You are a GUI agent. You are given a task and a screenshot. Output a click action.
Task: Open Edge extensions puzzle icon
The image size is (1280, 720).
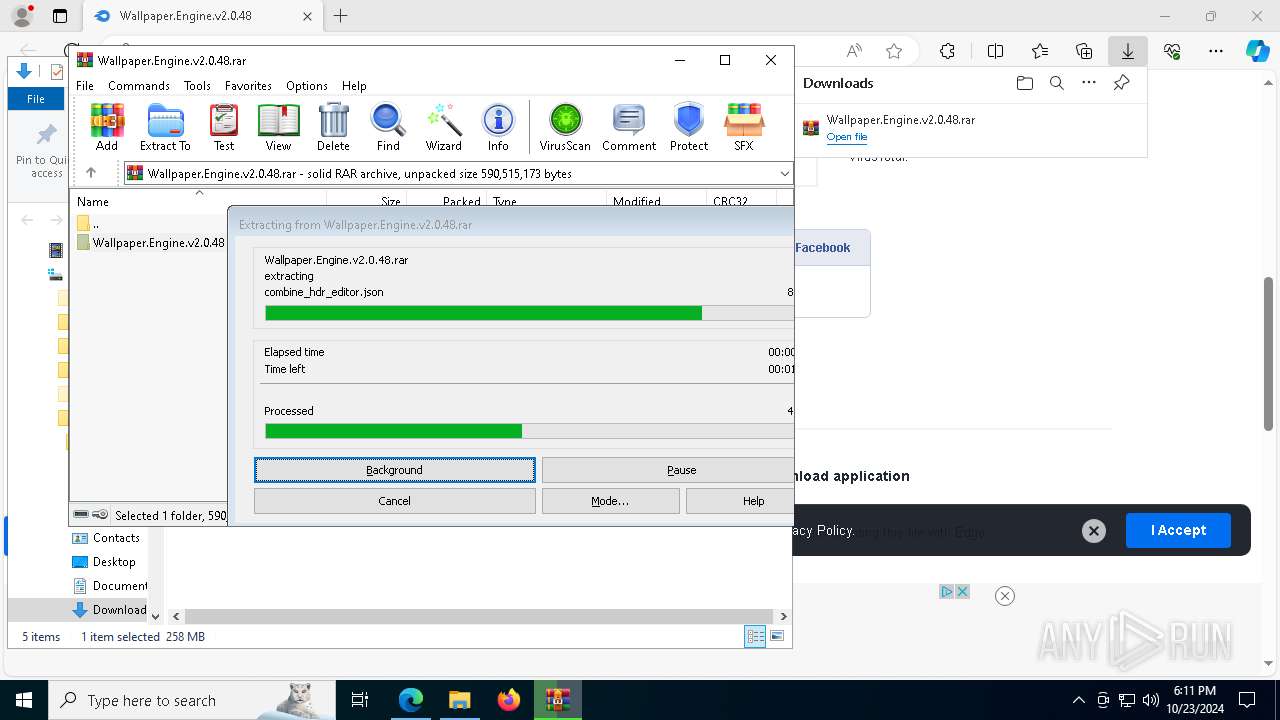tap(947, 51)
